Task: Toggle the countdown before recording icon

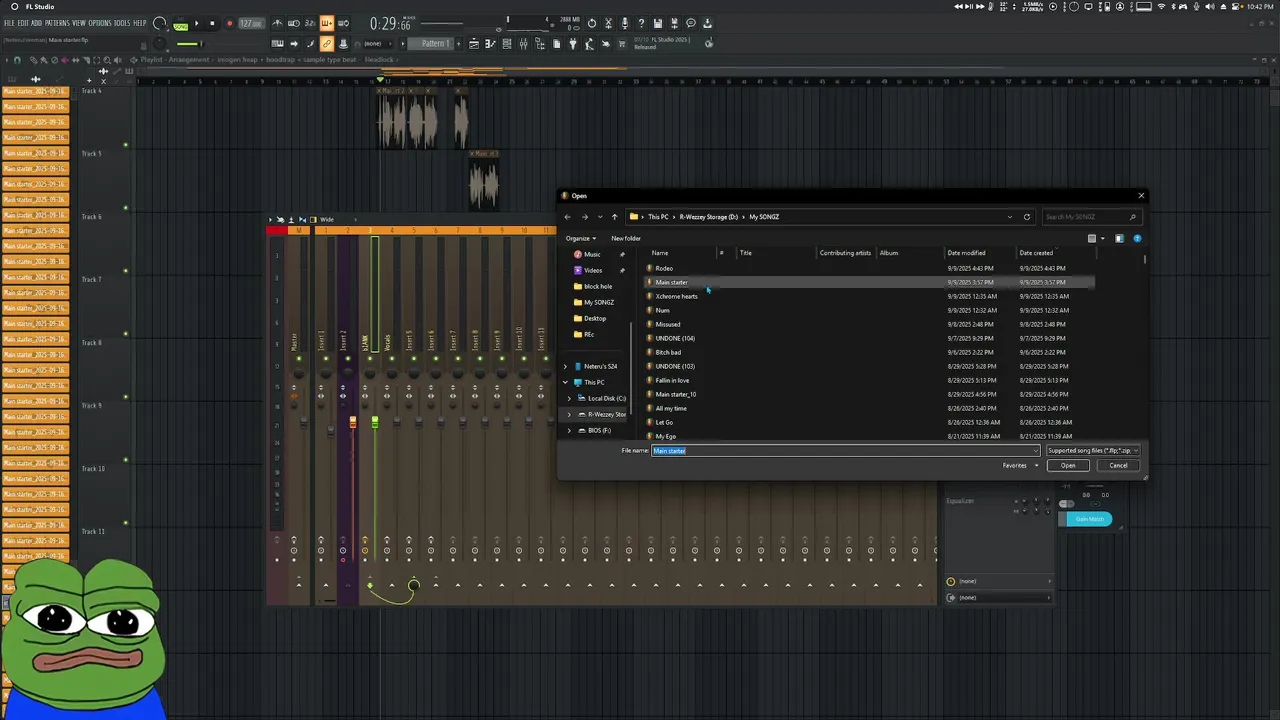Action: (x=310, y=23)
